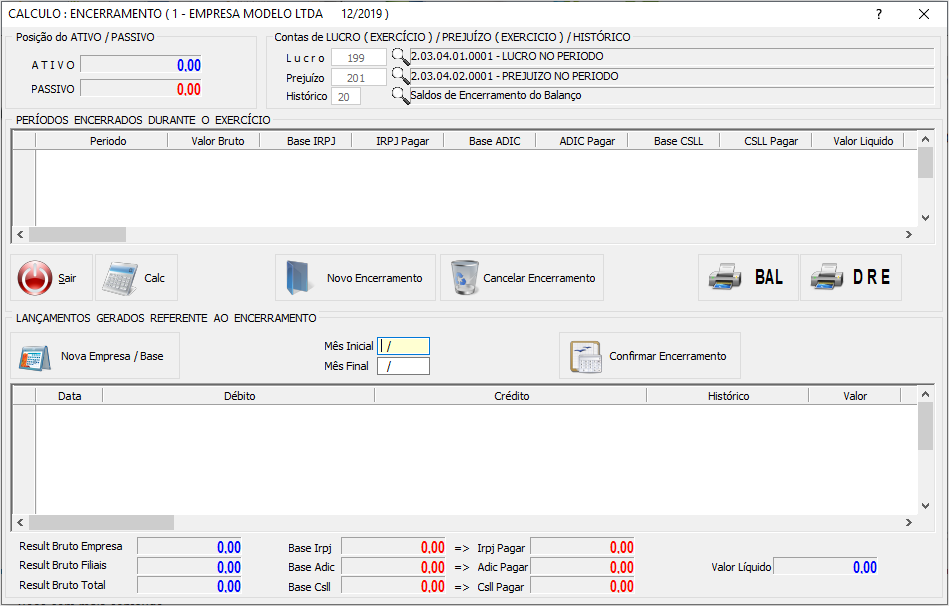Click the Csll Pagar value field
This screenshot has height=606, width=949.
582,586
